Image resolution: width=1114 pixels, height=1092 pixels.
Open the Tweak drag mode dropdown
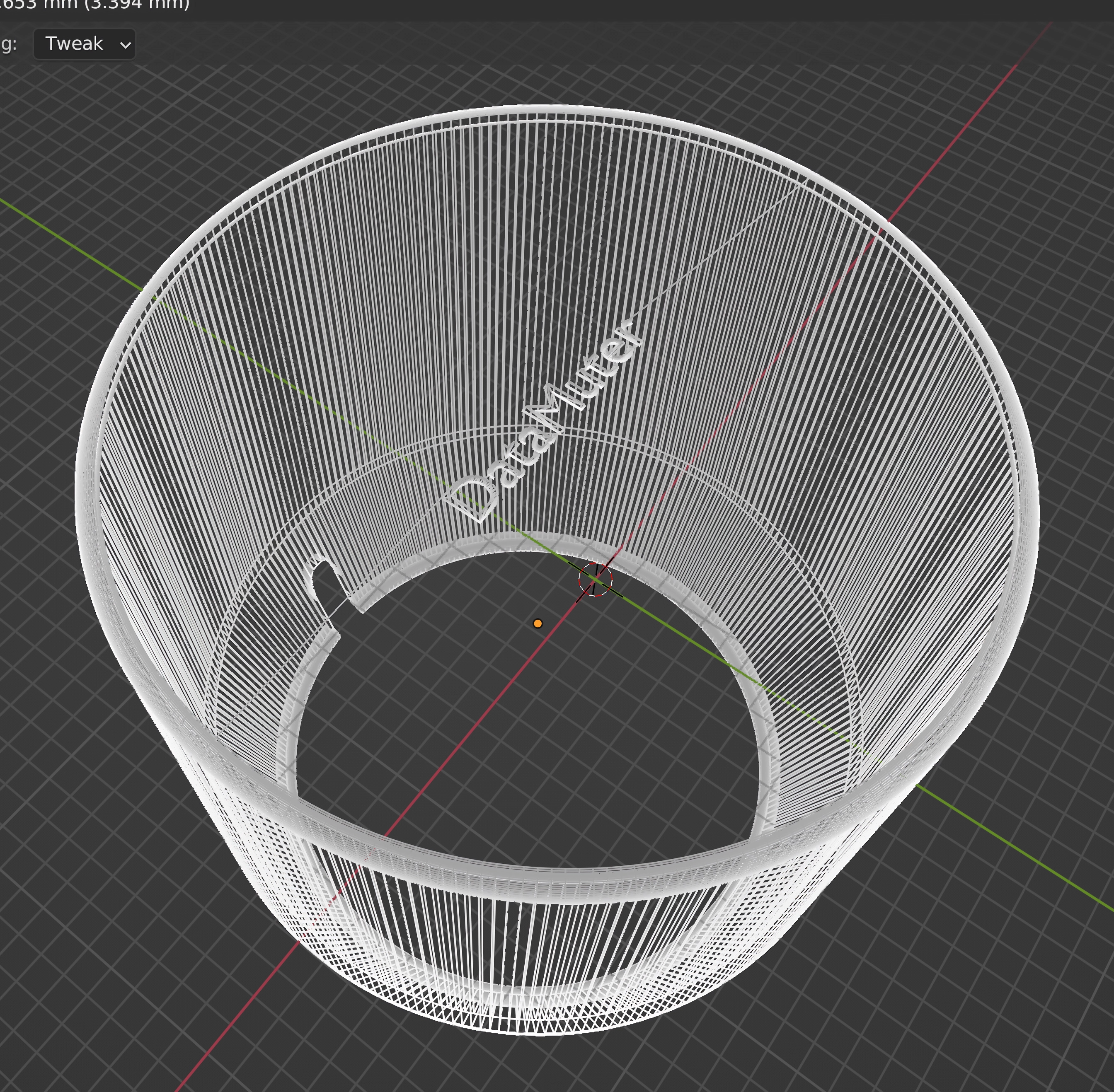(x=84, y=44)
